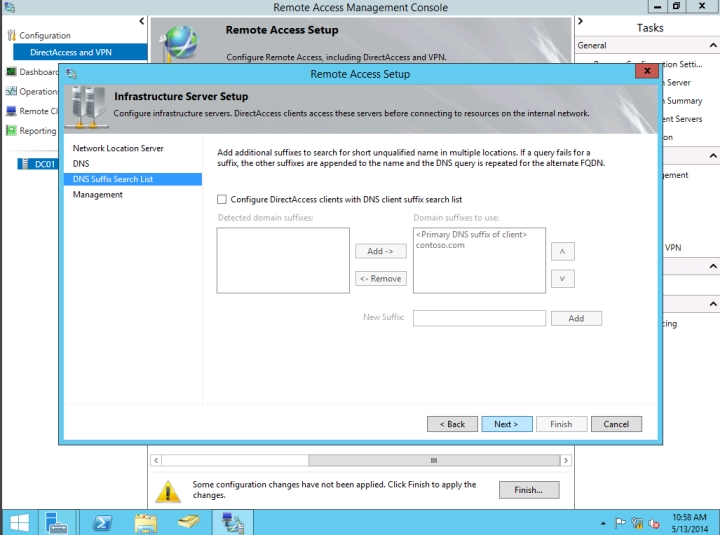
Task: Click the < Back button
Action: click(x=452, y=424)
